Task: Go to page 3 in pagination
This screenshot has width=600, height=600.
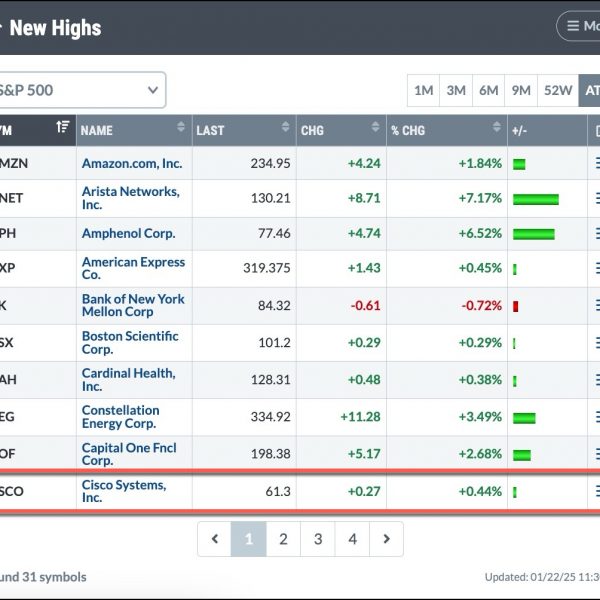Action: pyautogui.click(x=318, y=539)
